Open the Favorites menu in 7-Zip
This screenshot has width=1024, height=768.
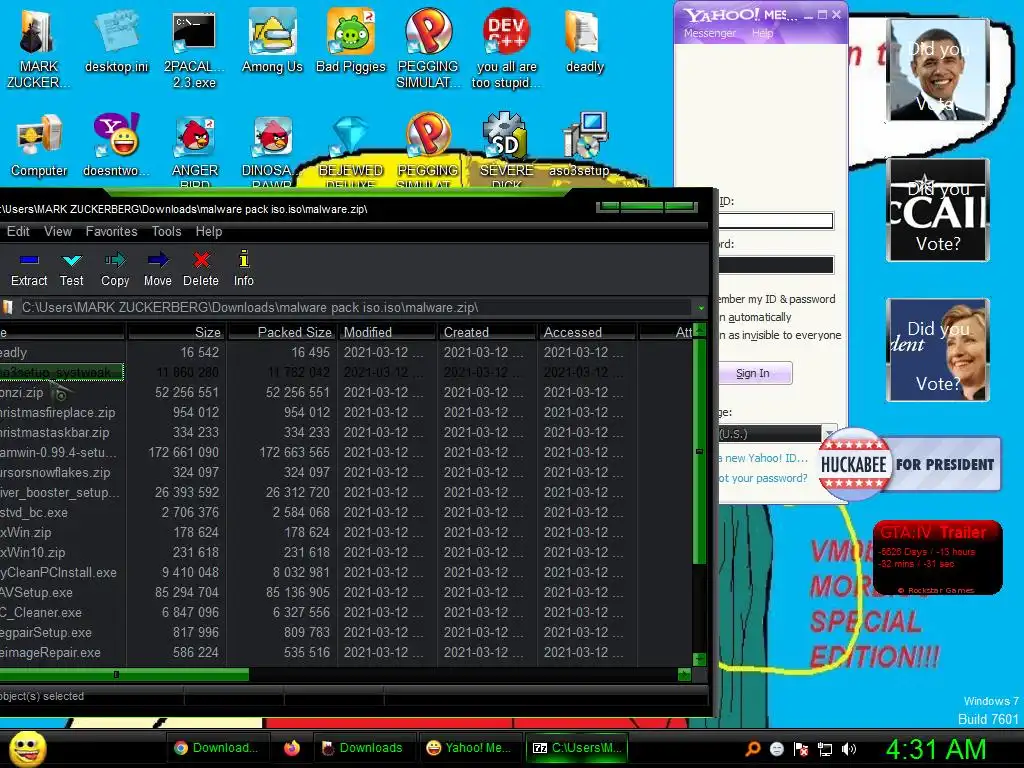coord(112,231)
